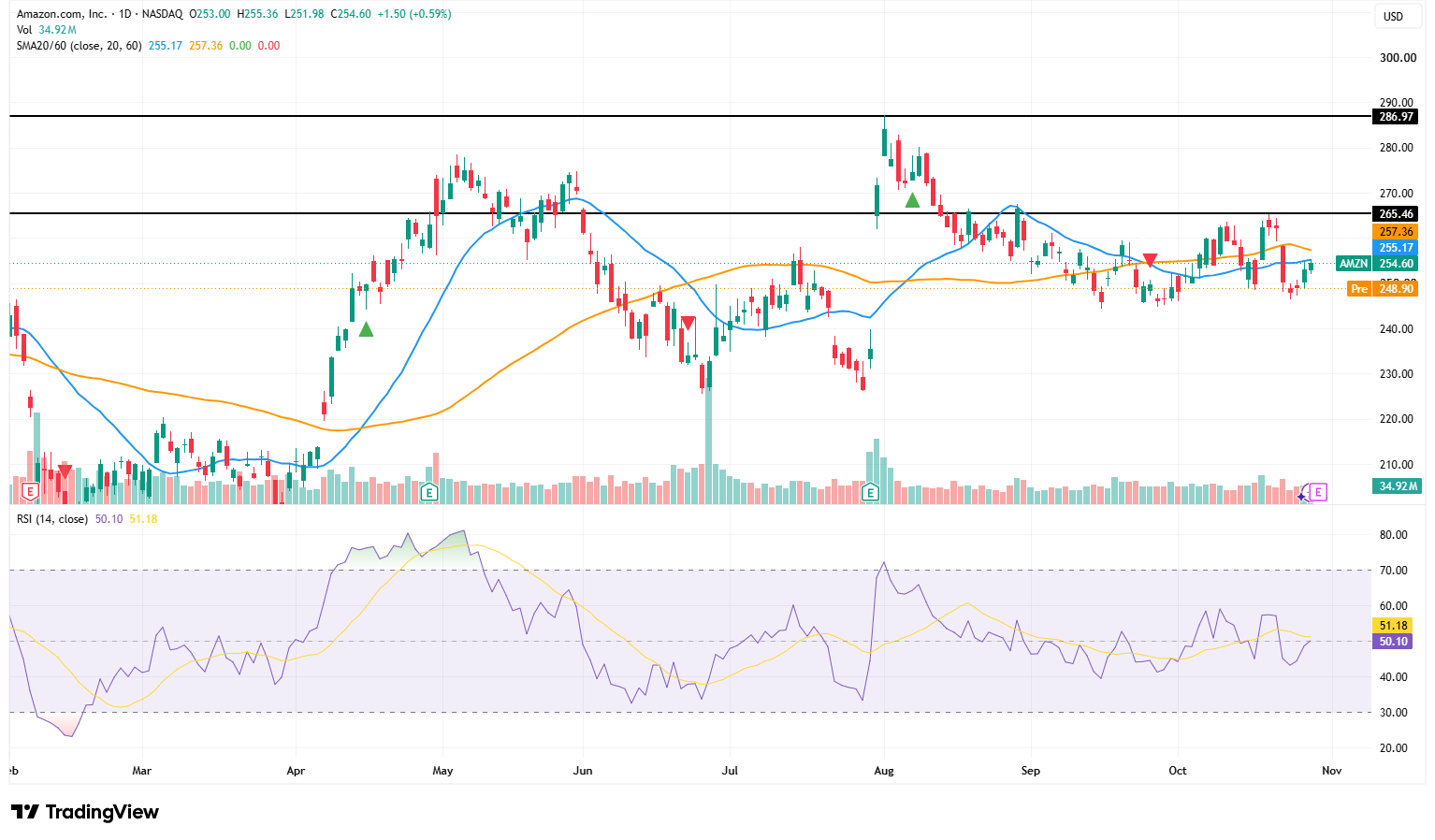Click the Nov label on the time axis
Image resolution: width=1435 pixels, height=840 pixels.
coord(1331,771)
